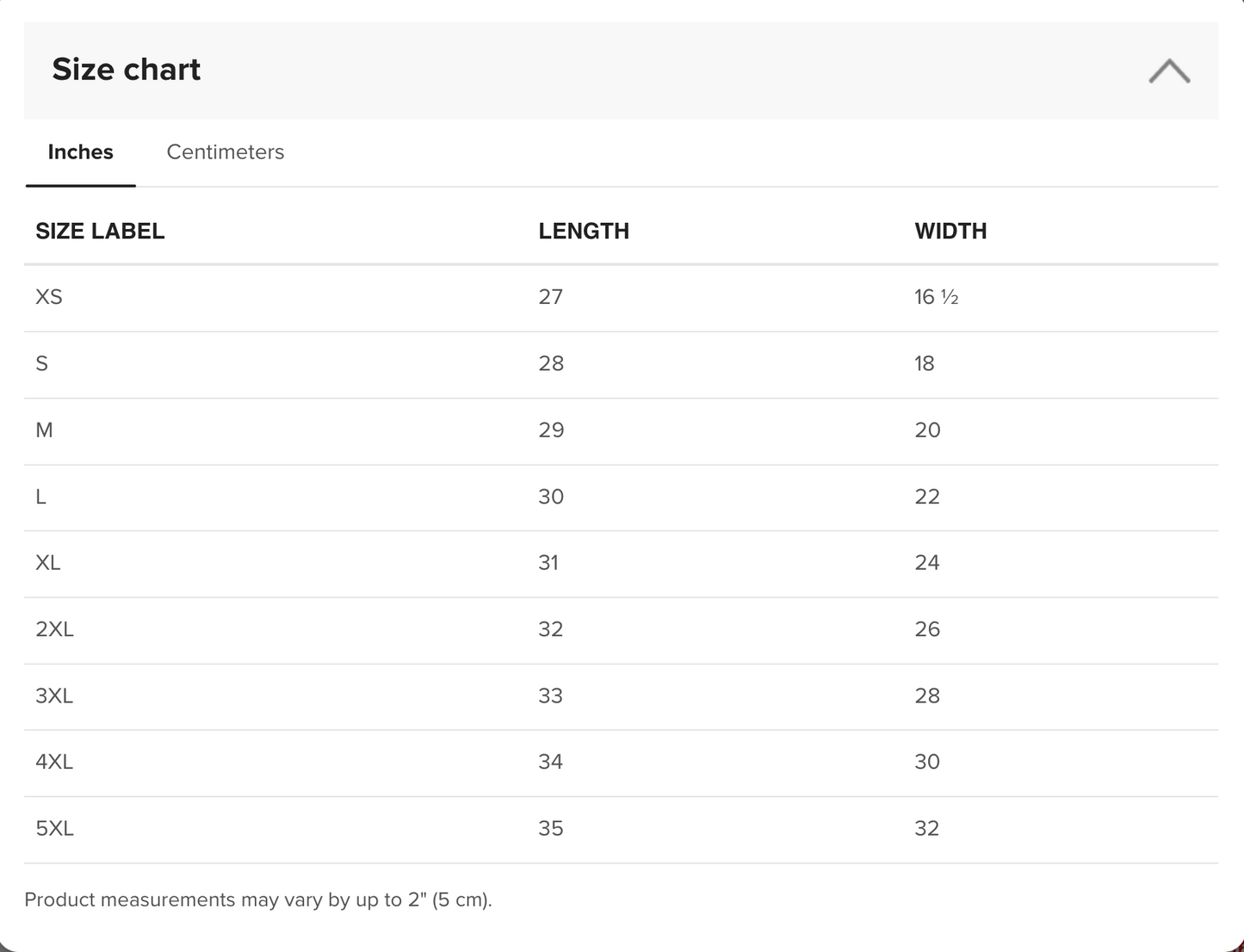Select the S size label cell
This screenshot has height=952, width=1244.
coord(42,363)
